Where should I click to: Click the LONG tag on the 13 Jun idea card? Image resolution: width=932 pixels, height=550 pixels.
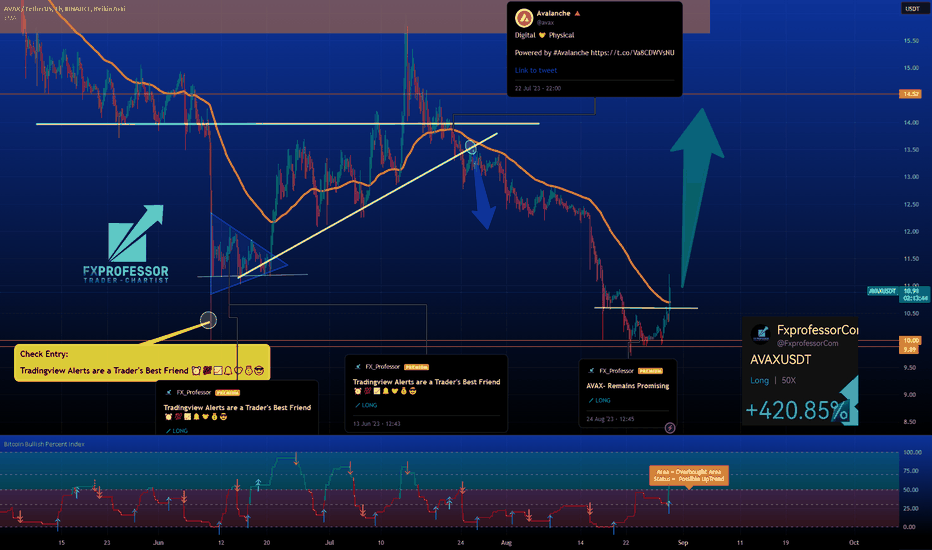point(366,406)
